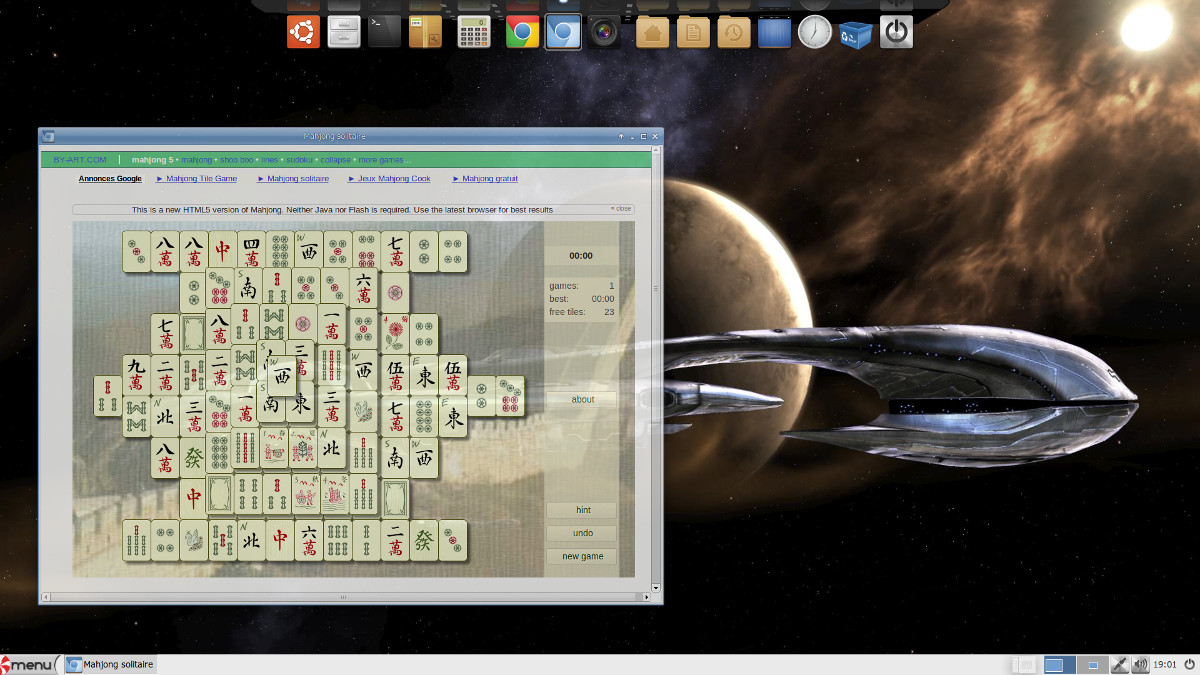Click the hint button
This screenshot has height=675, width=1200.
tap(583, 510)
